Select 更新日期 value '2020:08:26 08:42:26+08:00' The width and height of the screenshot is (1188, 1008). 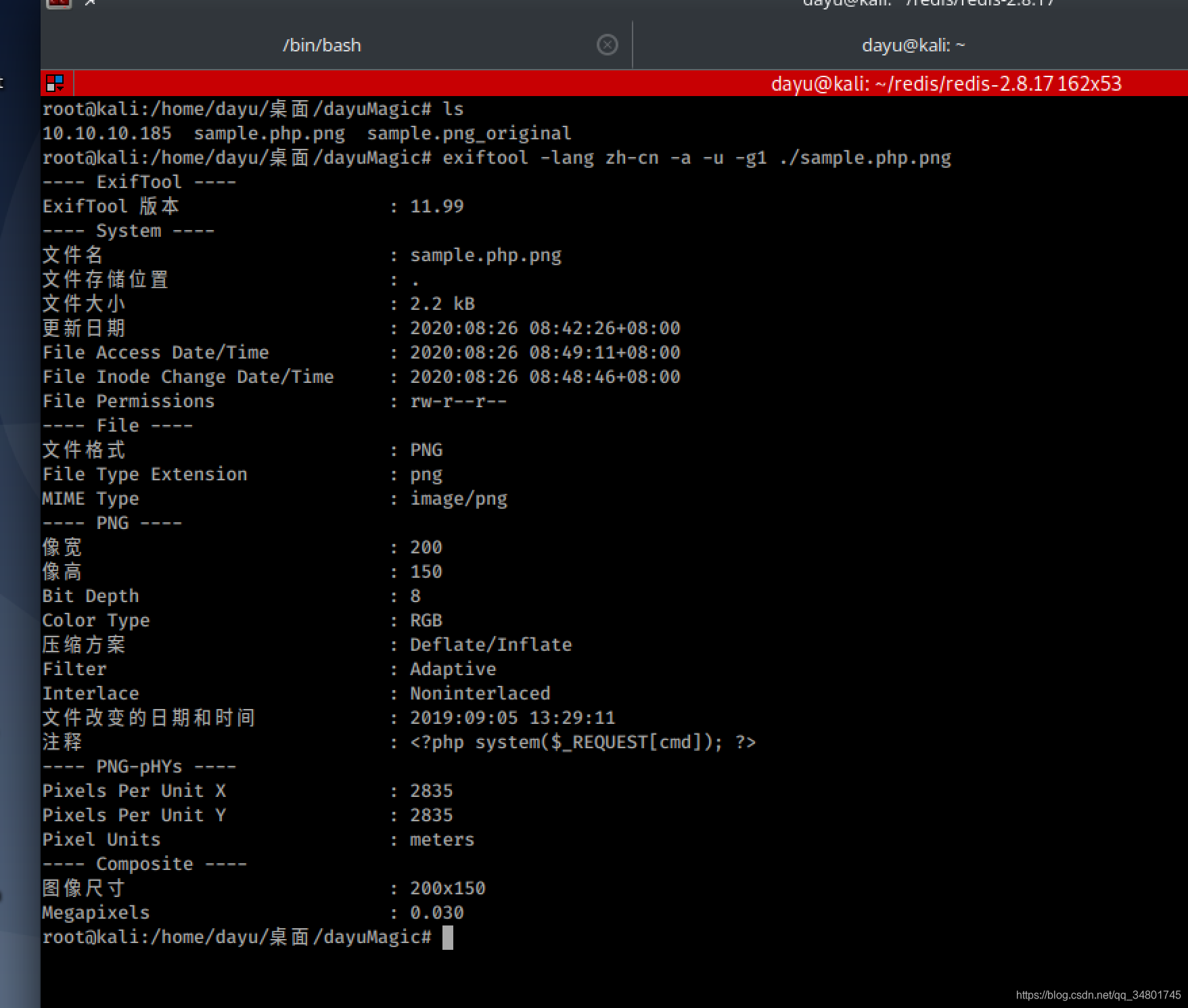(545, 328)
